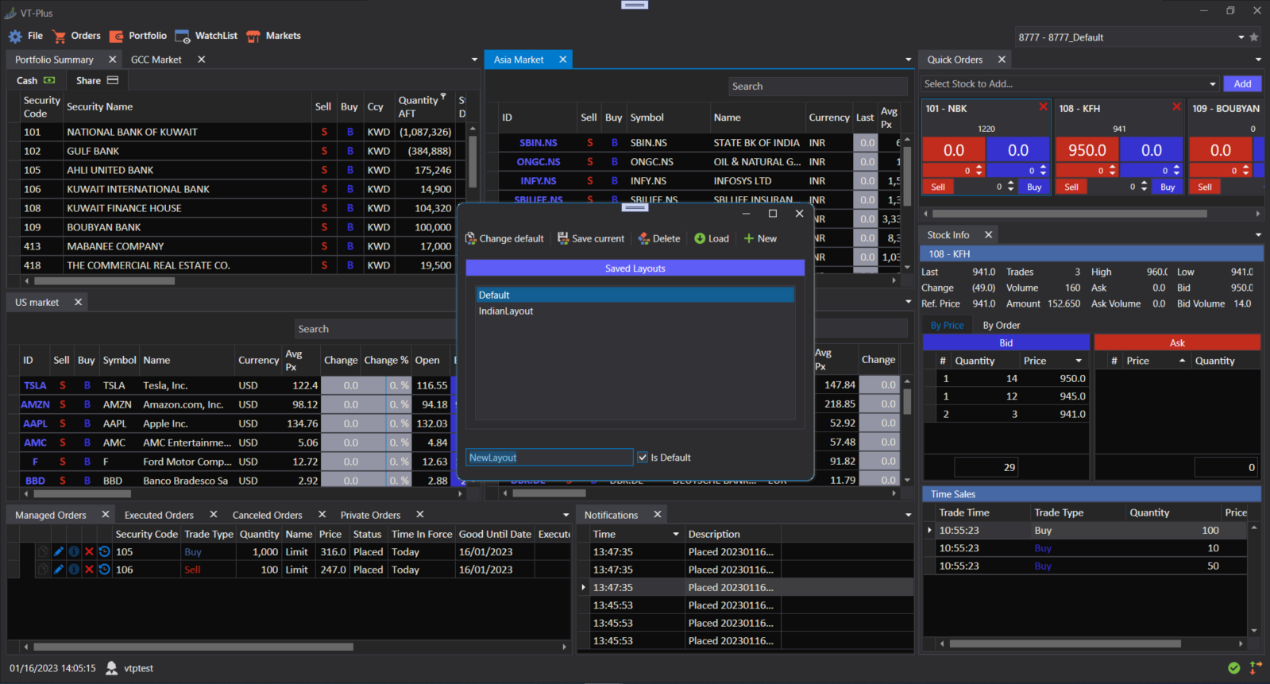Click the NewLayout name input field
The width and height of the screenshot is (1270, 684).
click(549, 458)
